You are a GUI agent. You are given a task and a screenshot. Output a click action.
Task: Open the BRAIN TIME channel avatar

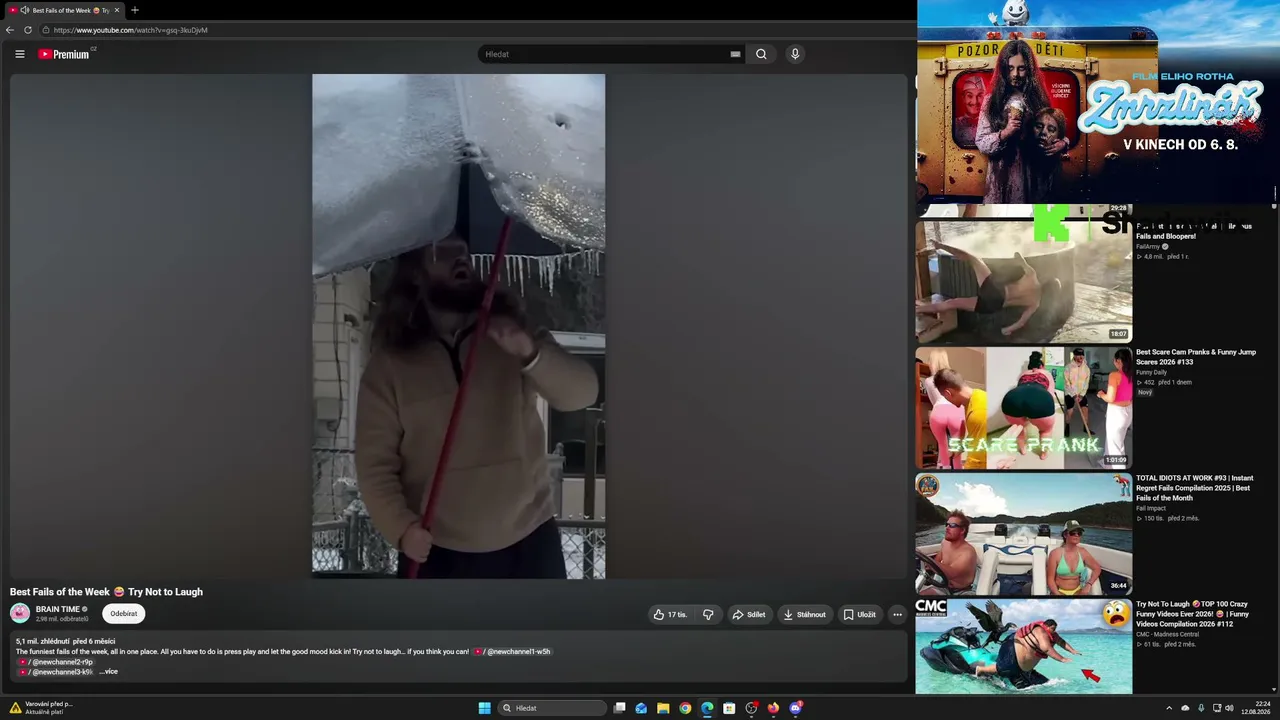pos(20,613)
